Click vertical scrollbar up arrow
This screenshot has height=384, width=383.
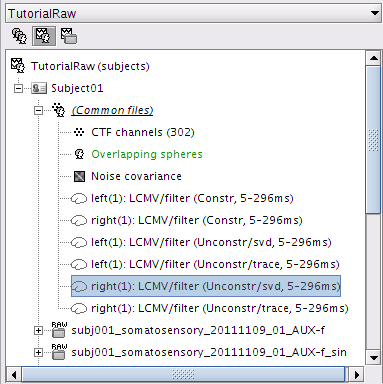373,58
